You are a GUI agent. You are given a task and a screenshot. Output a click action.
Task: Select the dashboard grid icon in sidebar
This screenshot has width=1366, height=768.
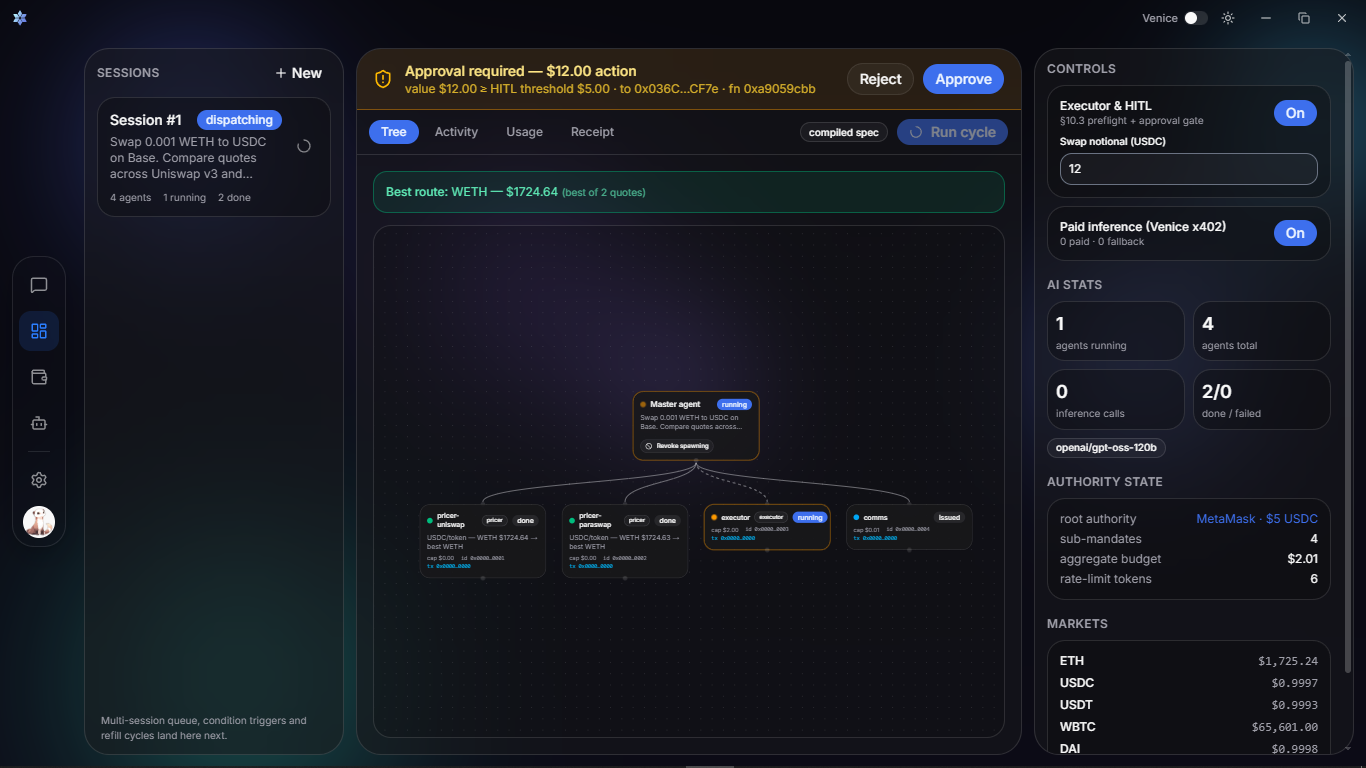point(39,331)
